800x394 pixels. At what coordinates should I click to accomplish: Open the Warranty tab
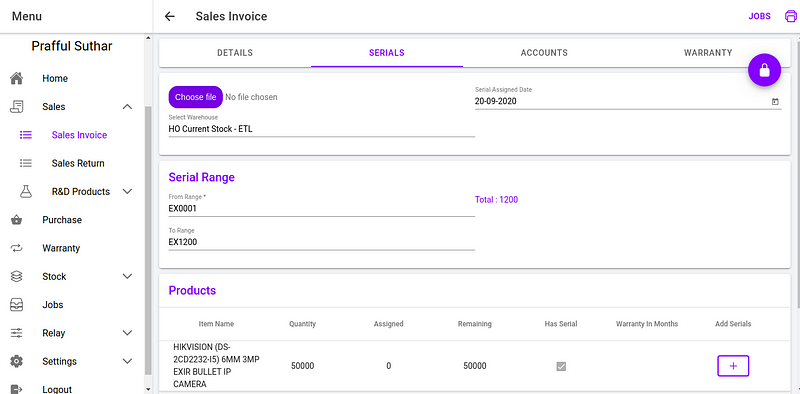click(x=708, y=53)
